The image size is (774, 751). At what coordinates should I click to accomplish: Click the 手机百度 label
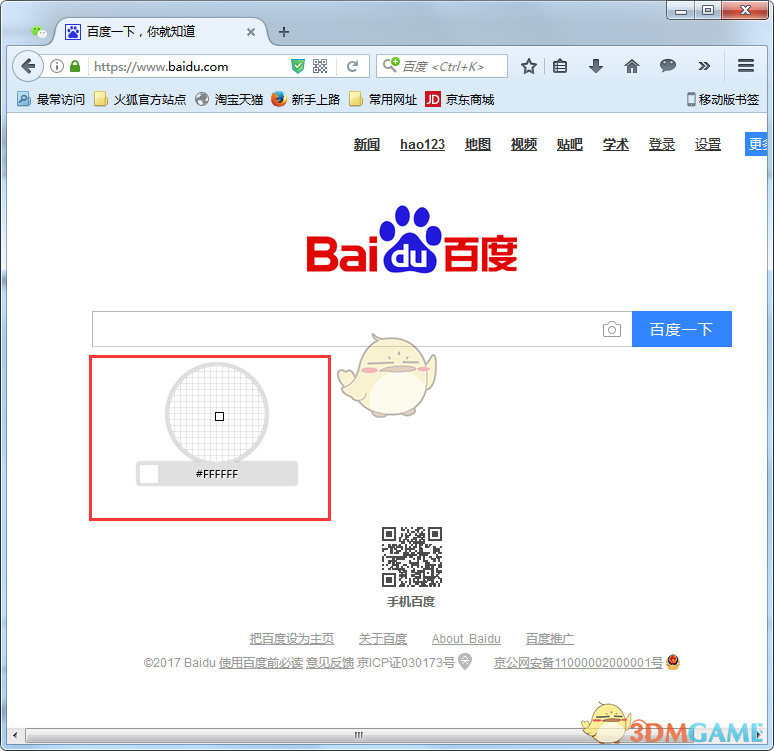pyautogui.click(x=411, y=602)
